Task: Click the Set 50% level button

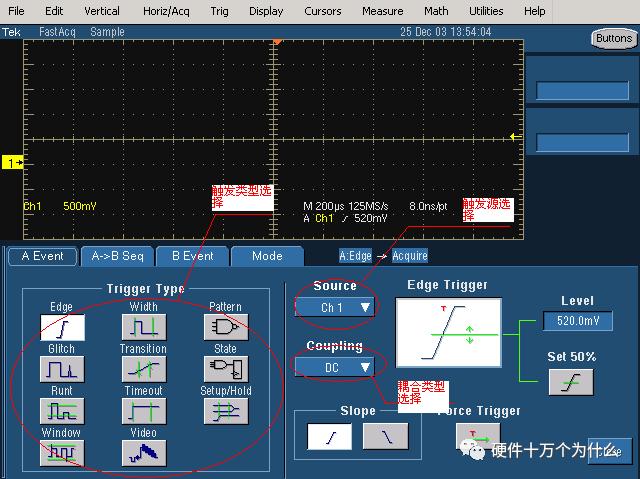Action: coord(571,382)
